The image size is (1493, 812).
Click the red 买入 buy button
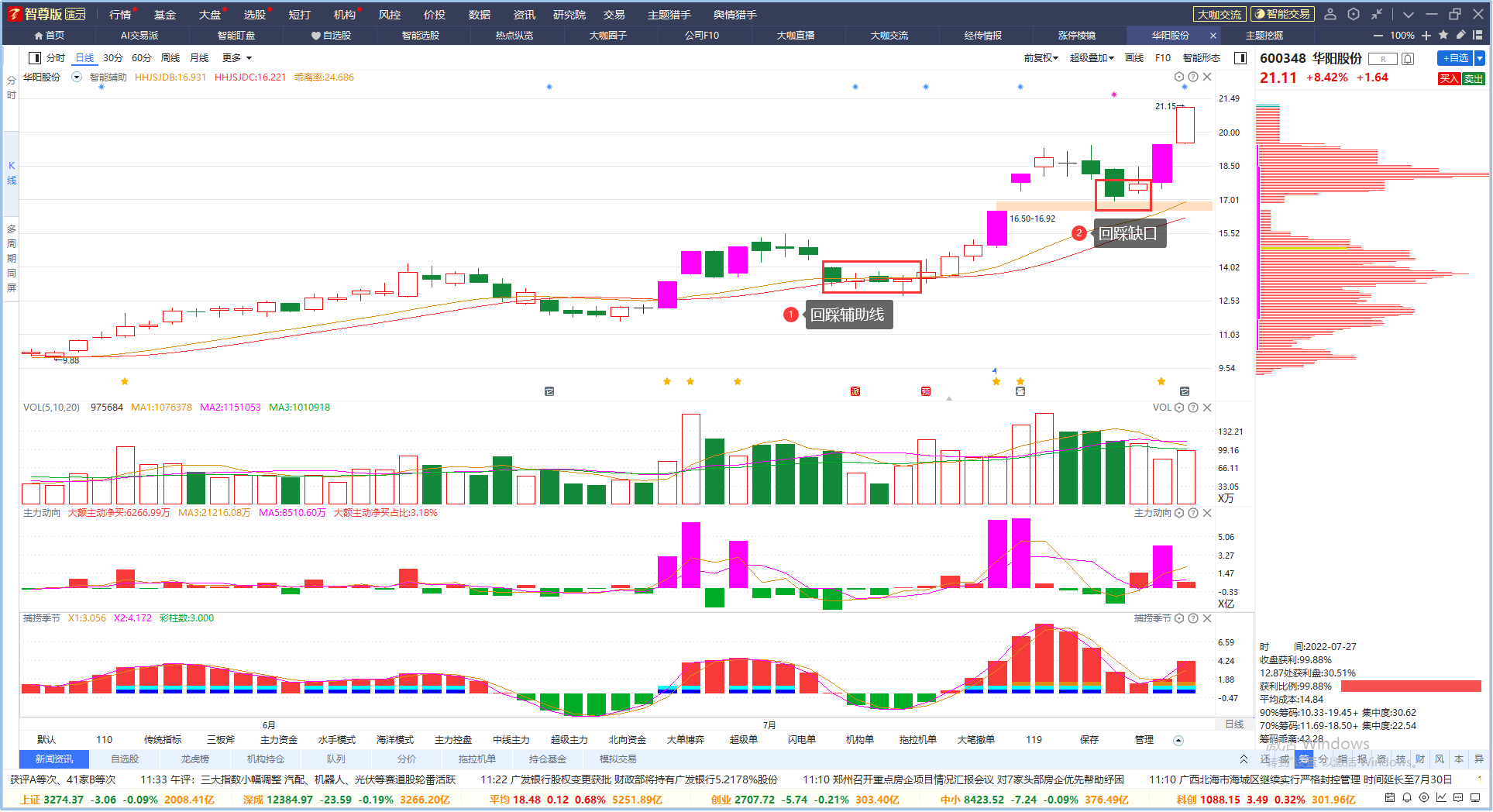[x=1449, y=78]
